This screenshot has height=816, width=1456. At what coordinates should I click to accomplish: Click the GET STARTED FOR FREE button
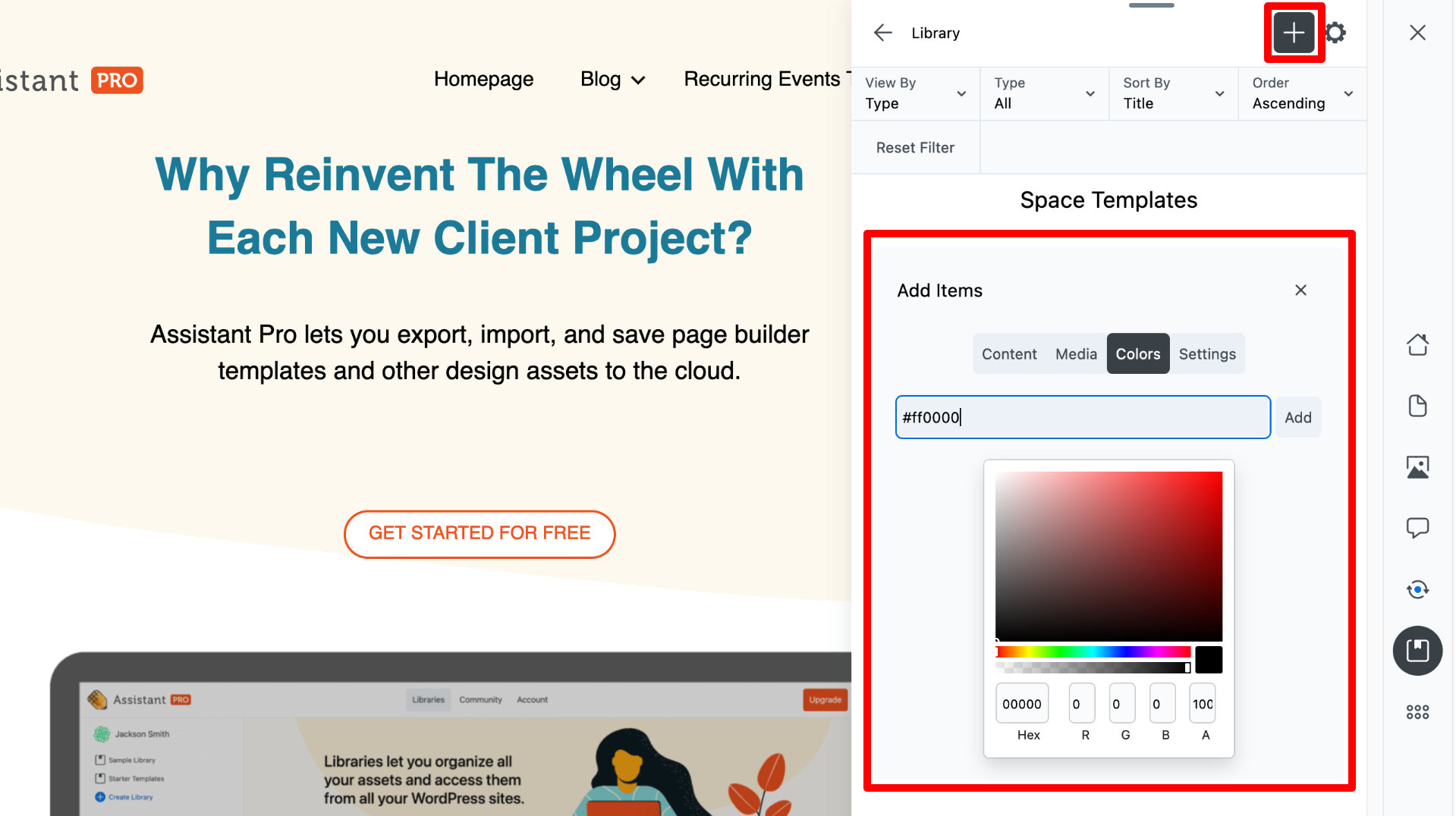[479, 534]
